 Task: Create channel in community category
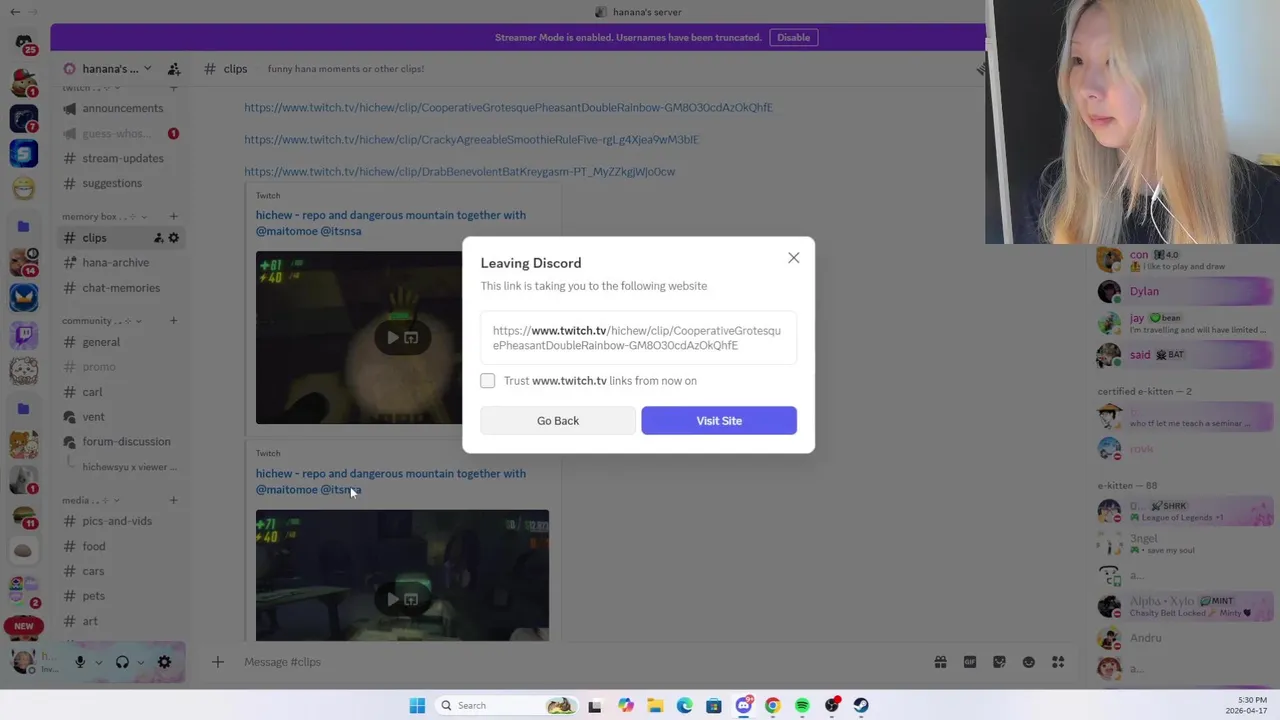click(173, 321)
